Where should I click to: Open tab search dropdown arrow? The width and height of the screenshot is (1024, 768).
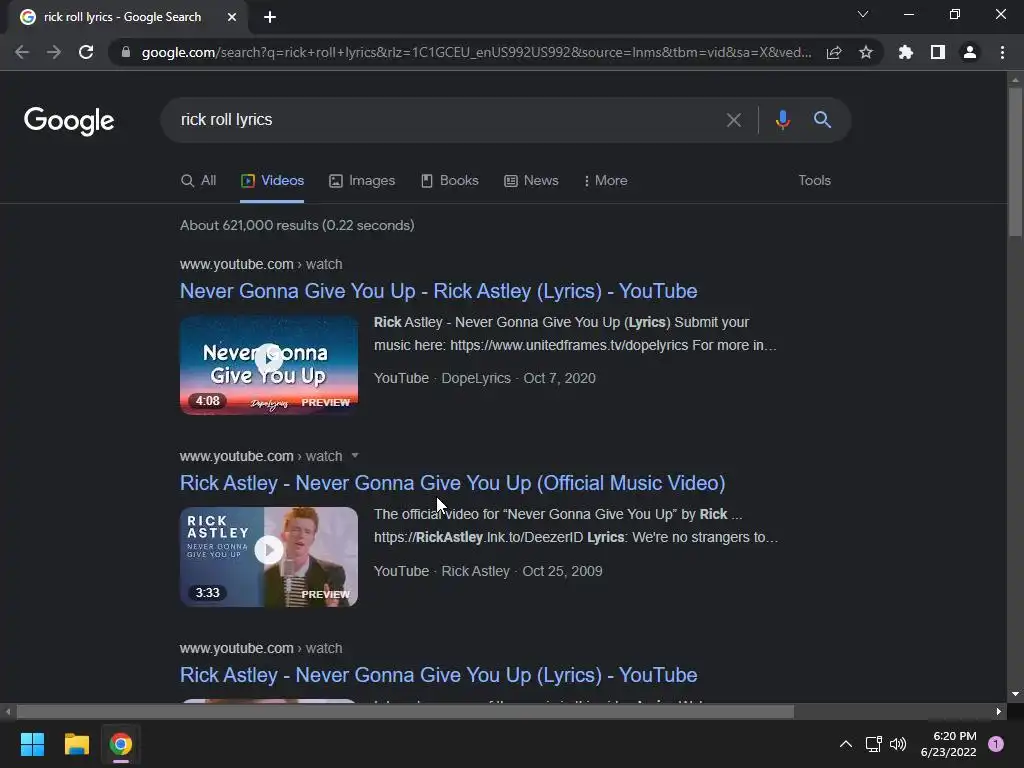tap(863, 14)
